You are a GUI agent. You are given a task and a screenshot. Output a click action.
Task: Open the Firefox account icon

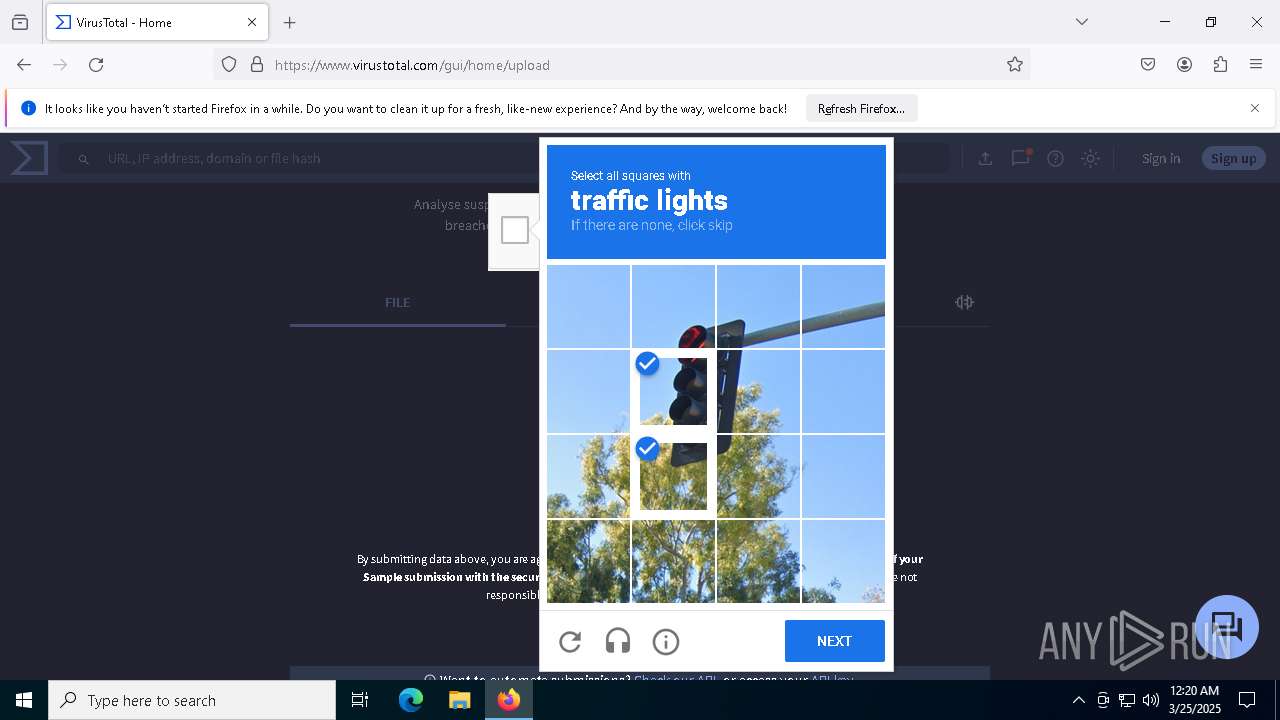(1184, 65)
